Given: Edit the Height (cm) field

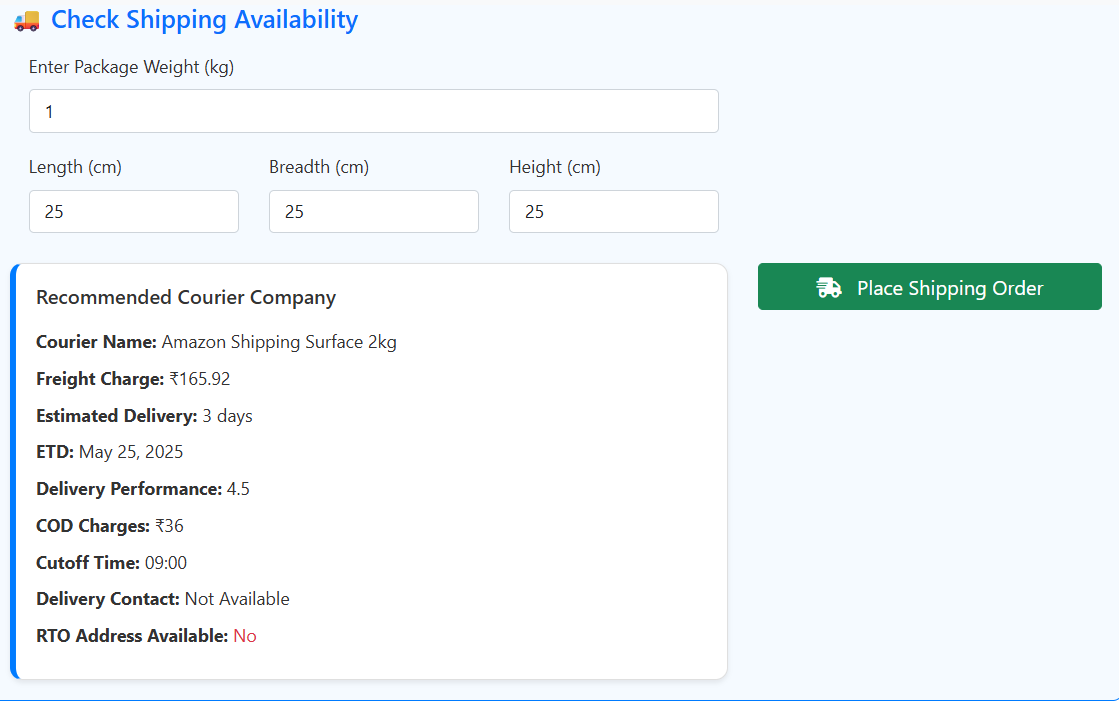Looking at the screenshot, I should coord(614,211).
